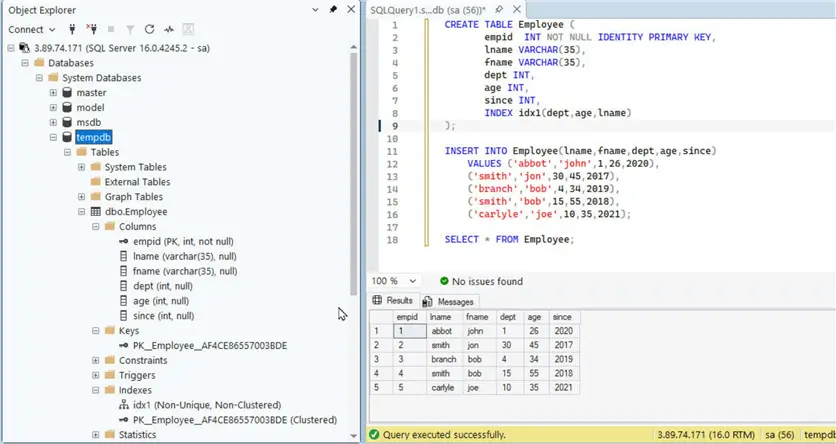Click the Stop square icon in Object Explorer toolbar

[x=111, y=29]
